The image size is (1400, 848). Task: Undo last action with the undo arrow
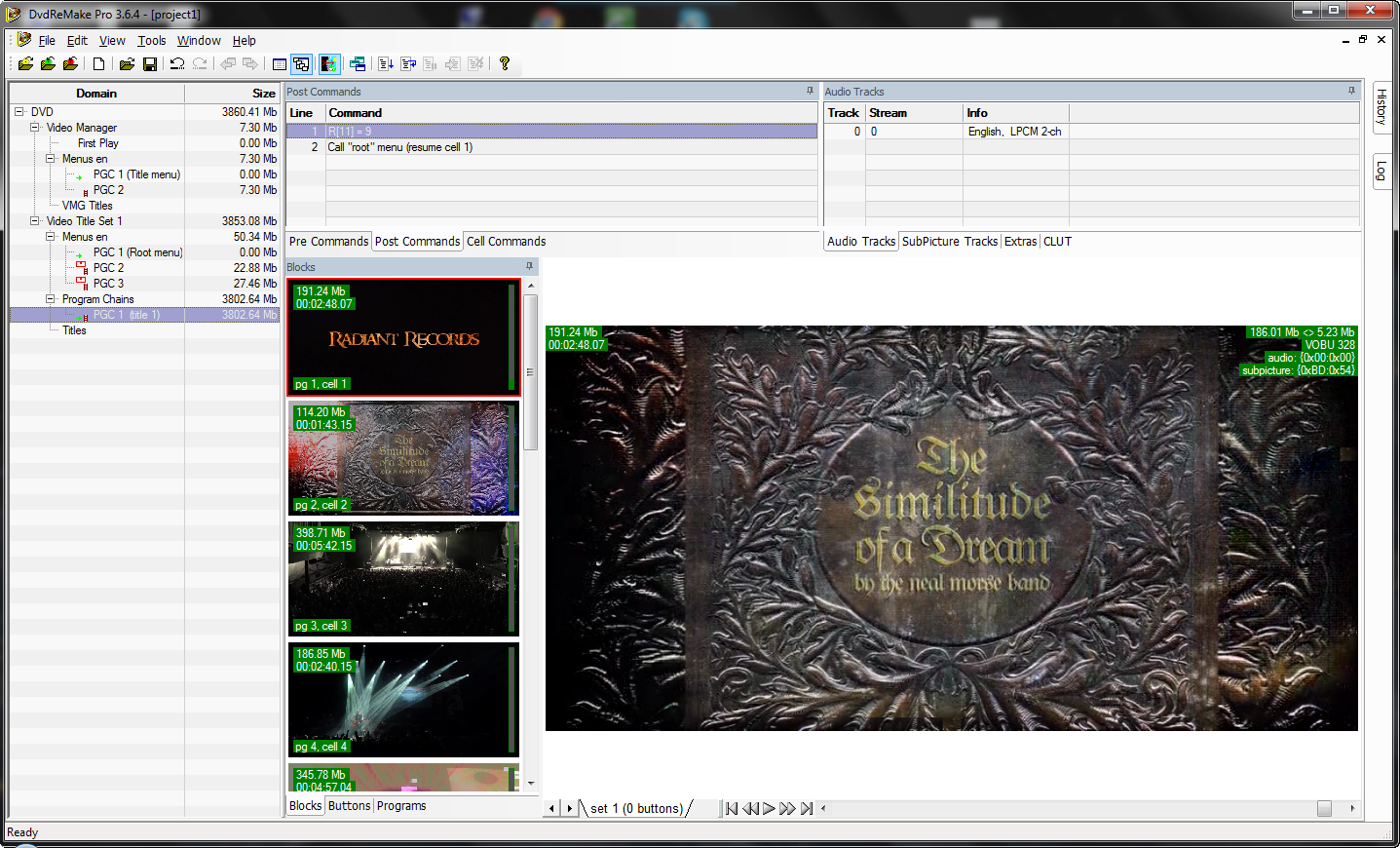(x=177, y=64)
